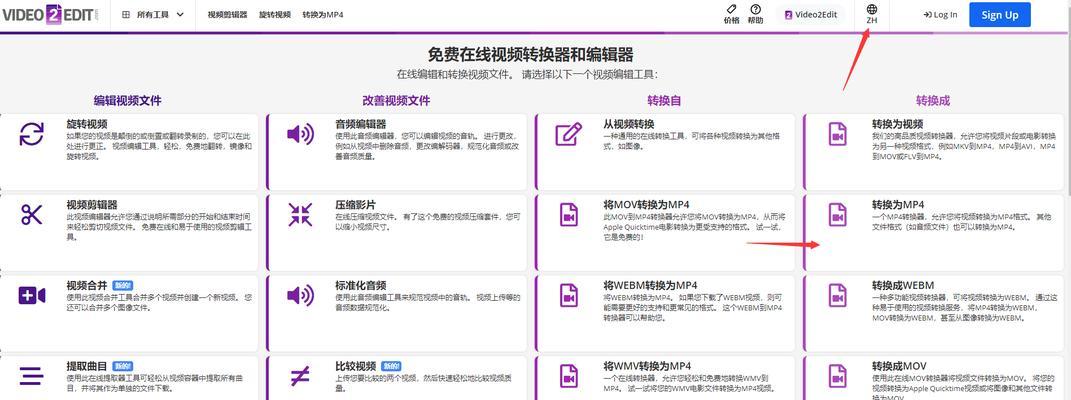Image resolution: width=1071 pixels, height=400 pixels.
Task: Click the 比较视频 not-equal icon
Action: point(300,375)
